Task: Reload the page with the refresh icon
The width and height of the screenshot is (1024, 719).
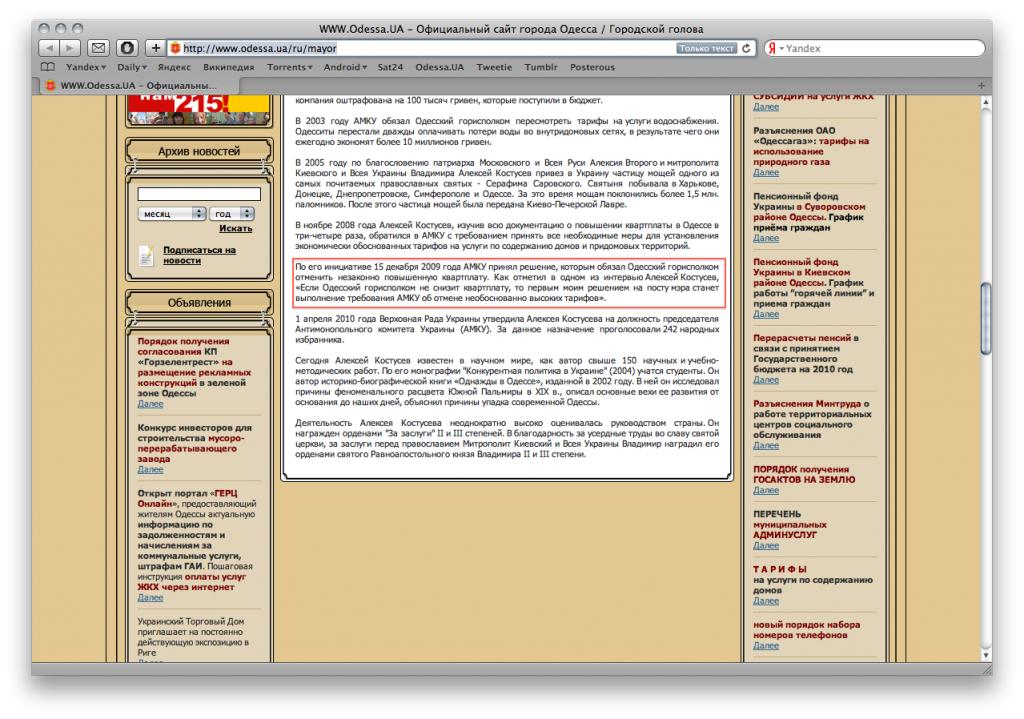Action: (x=747, y=48)
